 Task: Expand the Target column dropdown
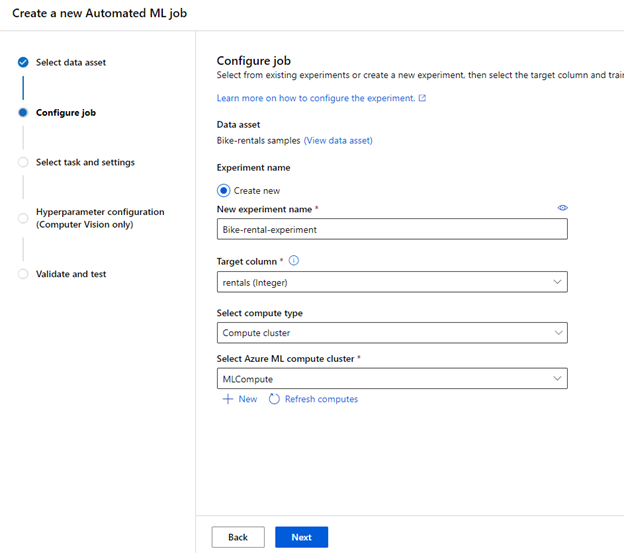392,283
